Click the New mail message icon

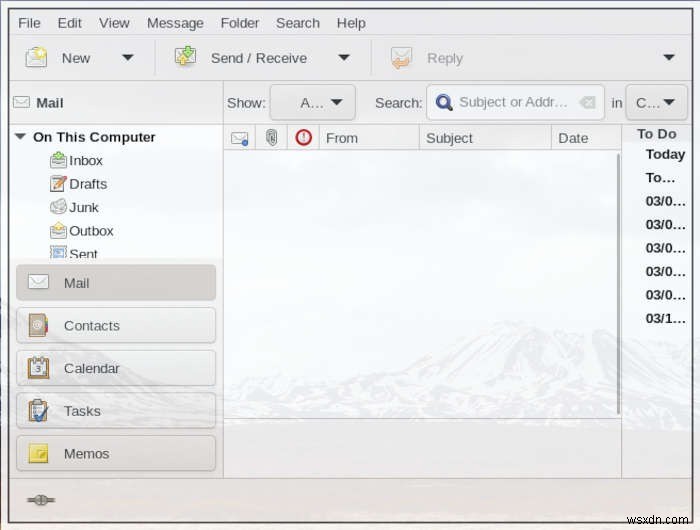tap(36, 57)
